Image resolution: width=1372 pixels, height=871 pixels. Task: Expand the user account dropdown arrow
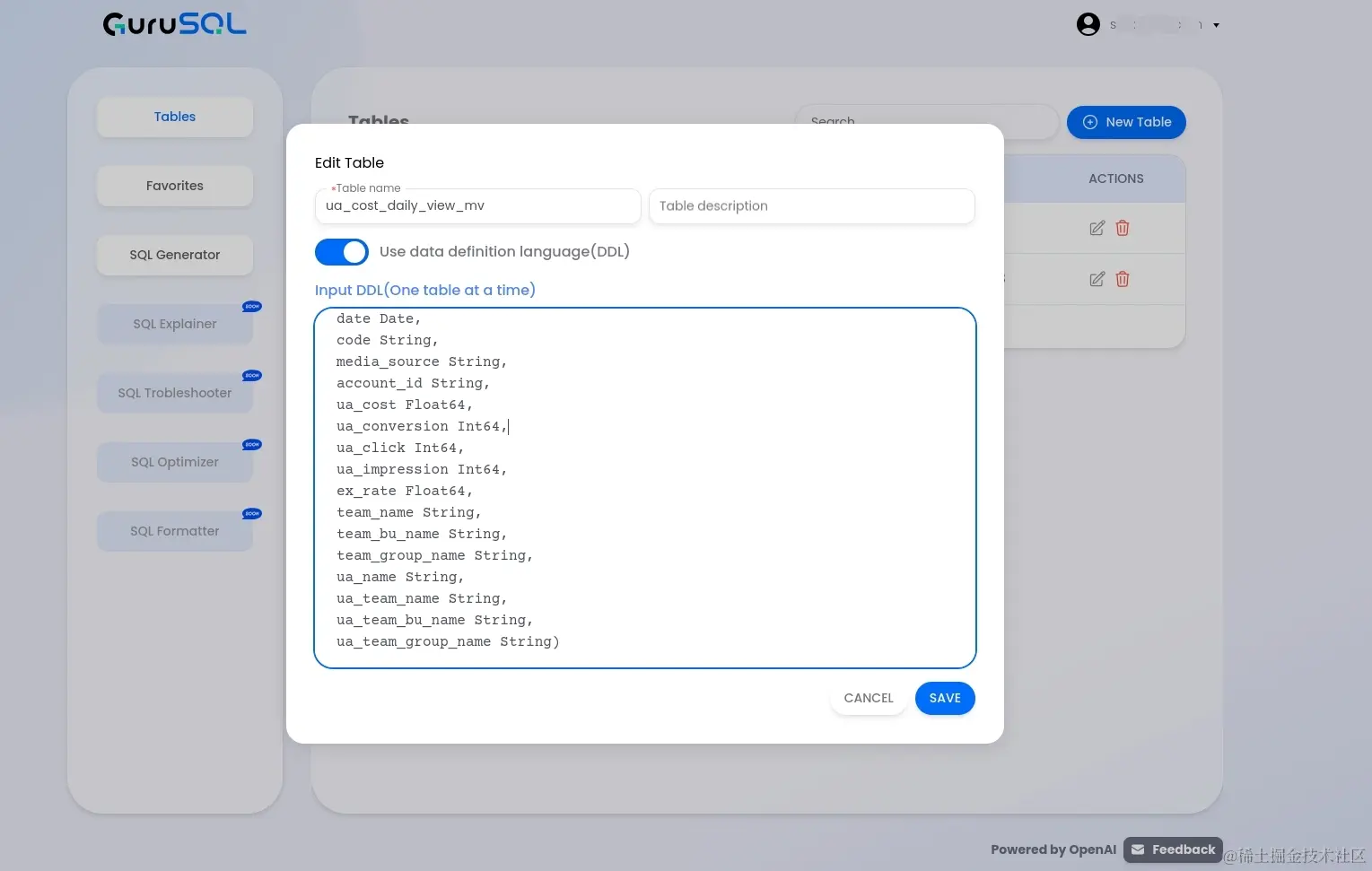click(1216, 25)
